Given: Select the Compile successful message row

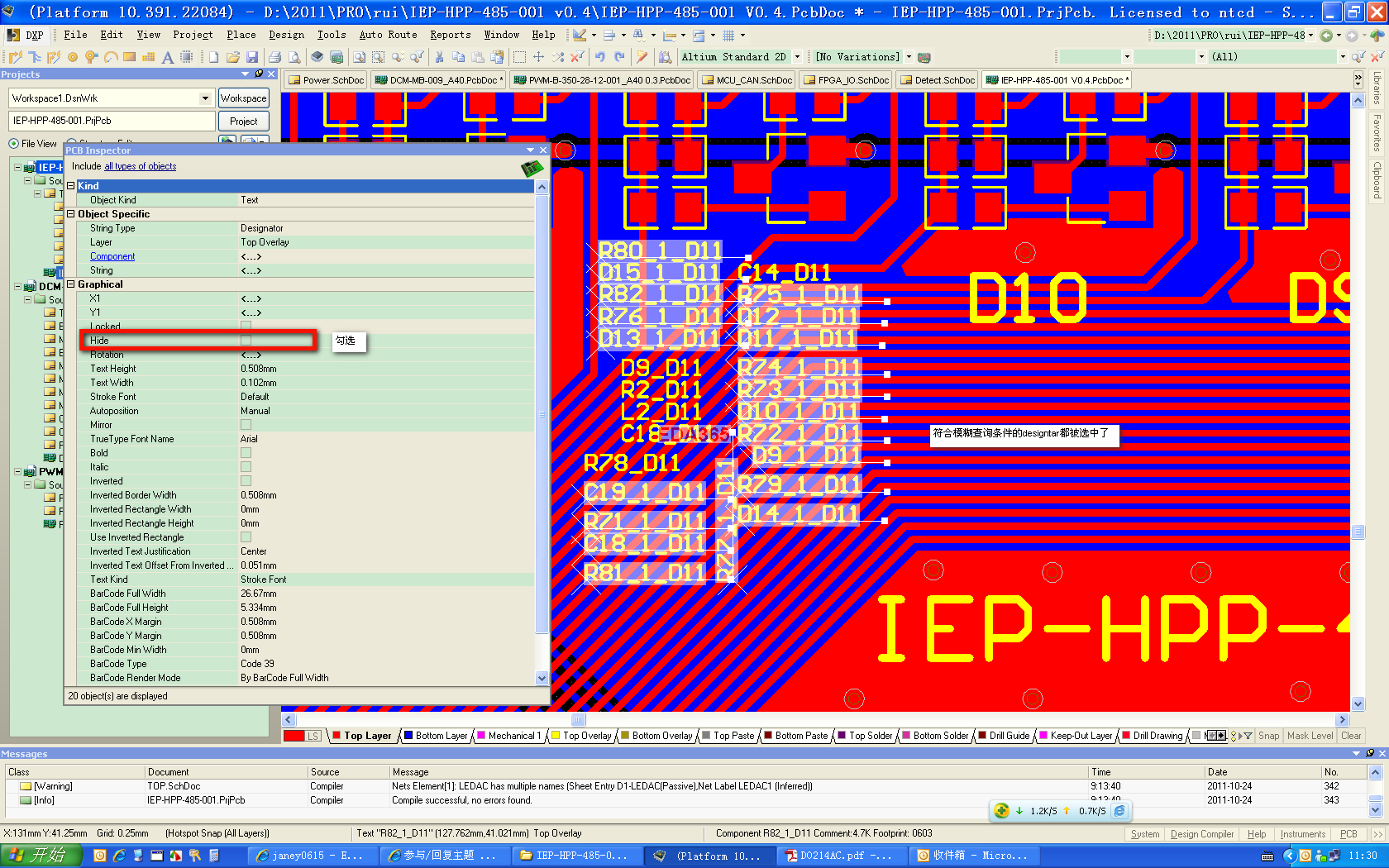Looking at the screenshot, I should click(686, 800).
